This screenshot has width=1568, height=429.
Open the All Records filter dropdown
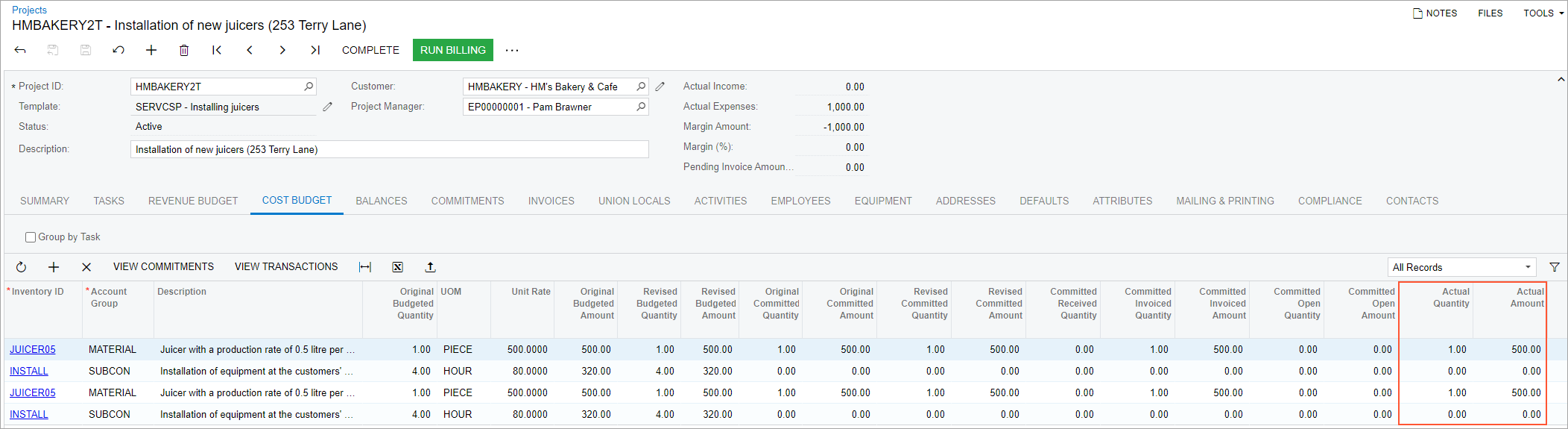pos(1461,267)
